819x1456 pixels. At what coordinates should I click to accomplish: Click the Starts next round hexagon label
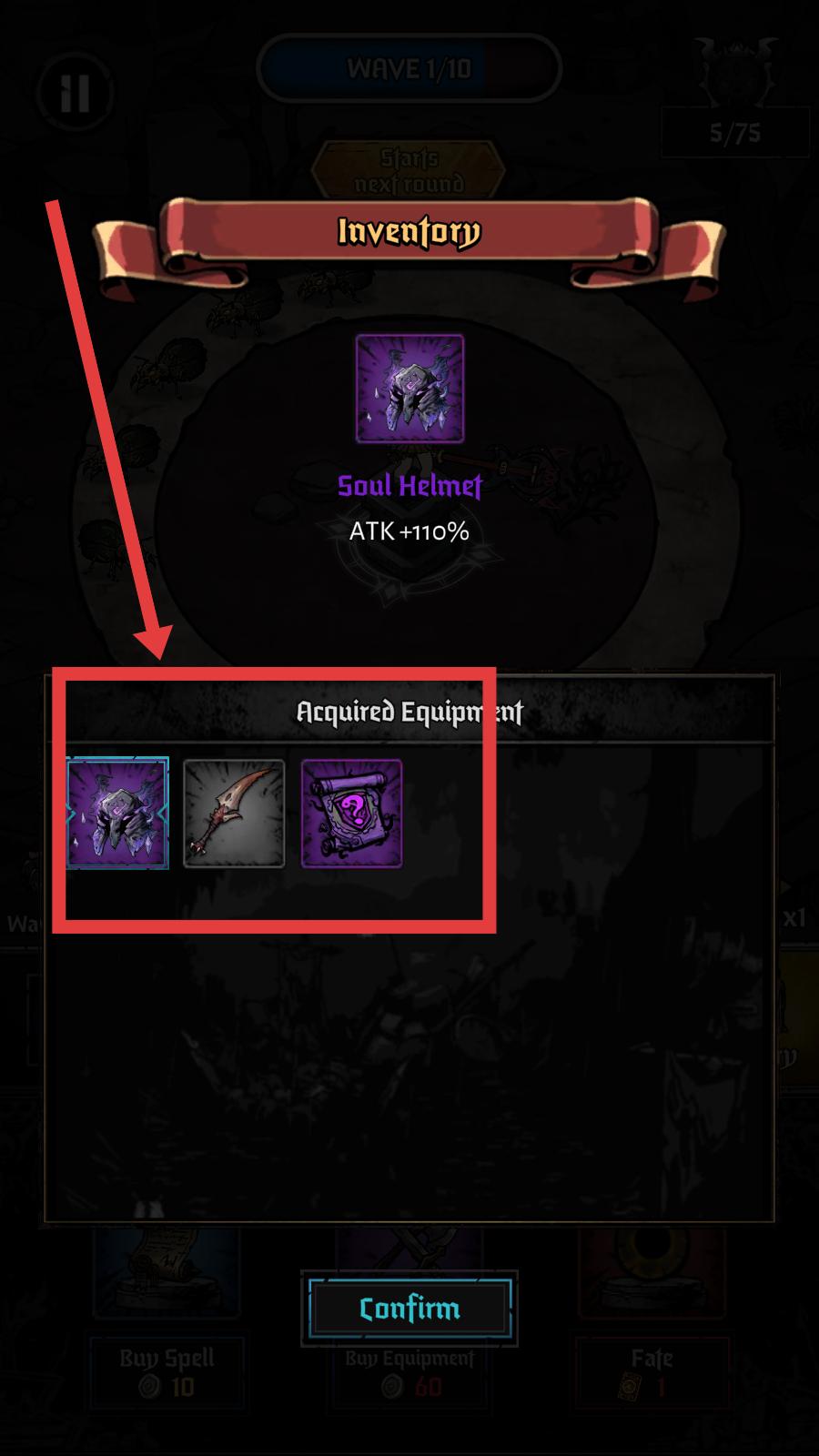coord(409,171)
